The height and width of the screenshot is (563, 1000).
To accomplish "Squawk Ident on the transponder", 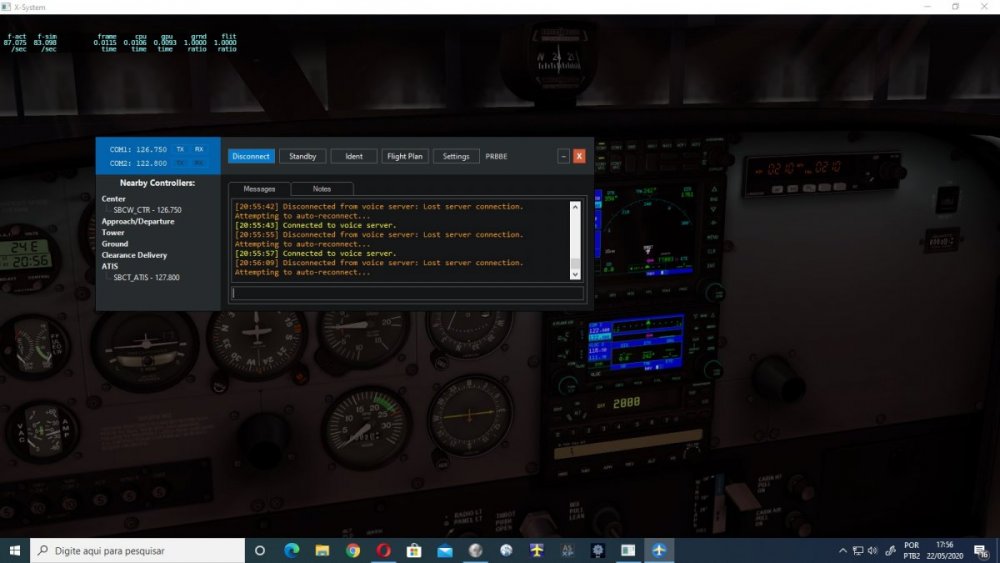I will (x=353, y=156).
